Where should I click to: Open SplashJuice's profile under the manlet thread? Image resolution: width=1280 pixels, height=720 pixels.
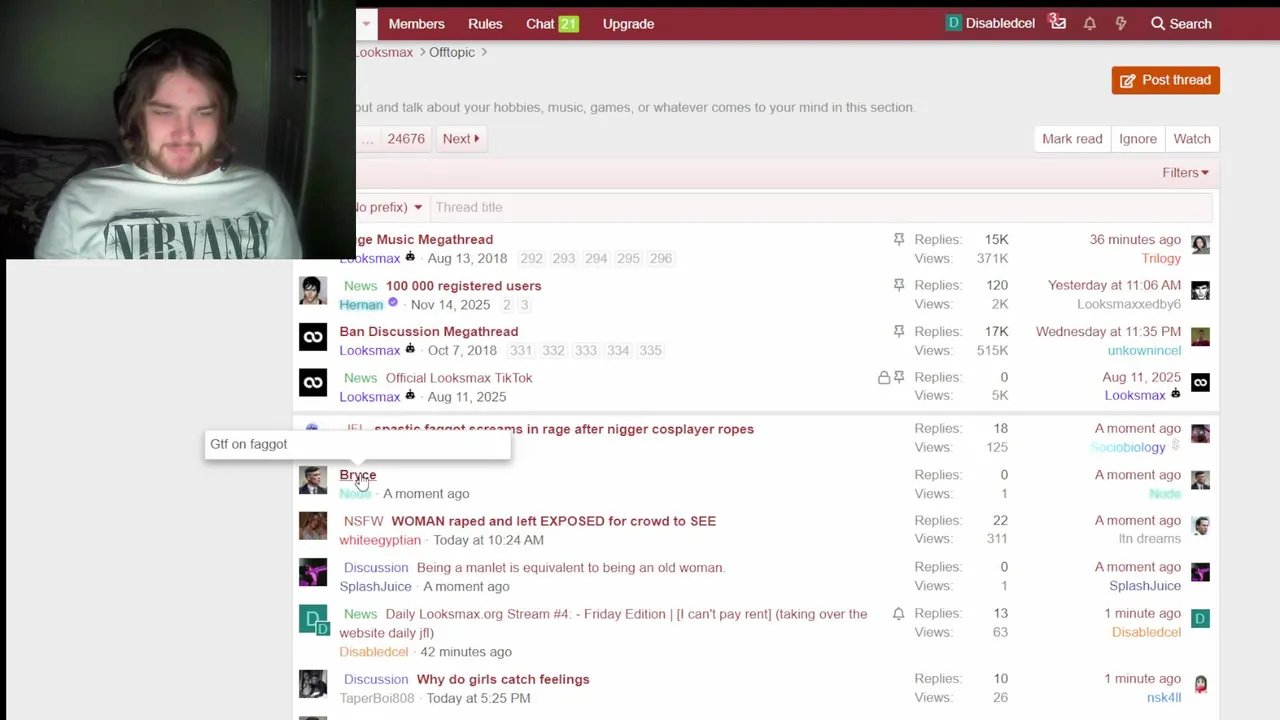tap(375, 586)
